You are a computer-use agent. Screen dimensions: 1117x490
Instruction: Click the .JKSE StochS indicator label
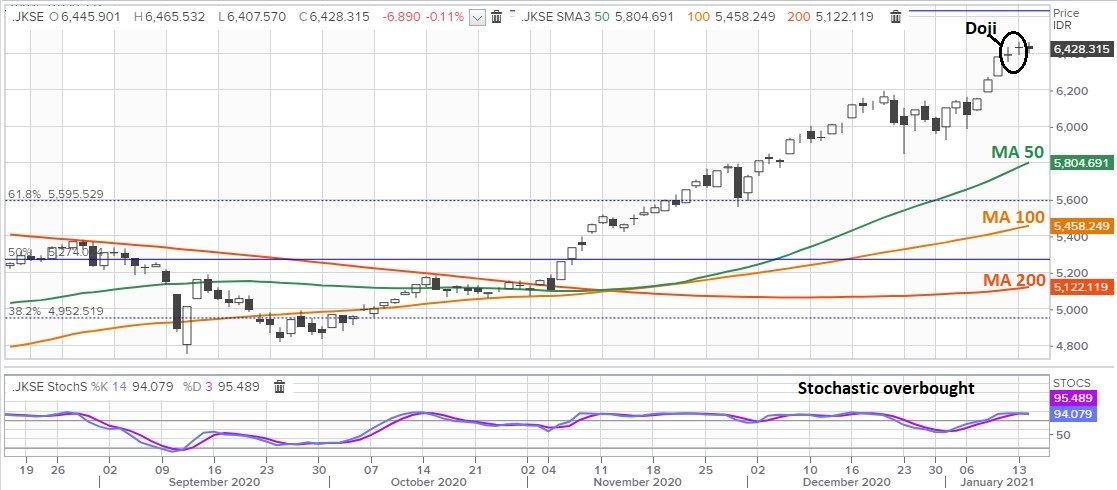[x=49, y=387]
